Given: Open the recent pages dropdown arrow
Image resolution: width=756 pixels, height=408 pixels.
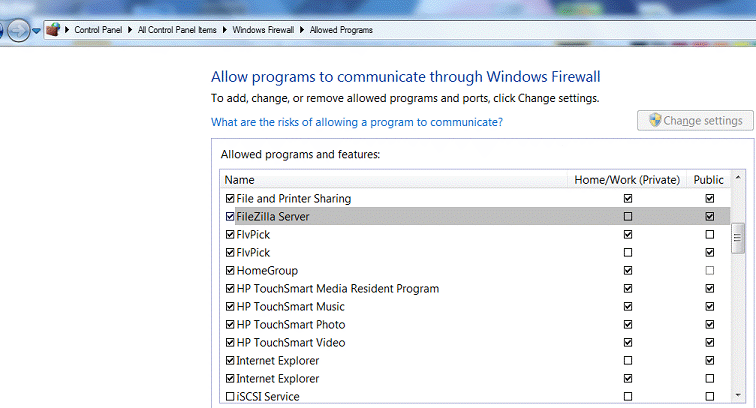Looking at the screenshot, I should pyautogui.click(x=36, y=31).
